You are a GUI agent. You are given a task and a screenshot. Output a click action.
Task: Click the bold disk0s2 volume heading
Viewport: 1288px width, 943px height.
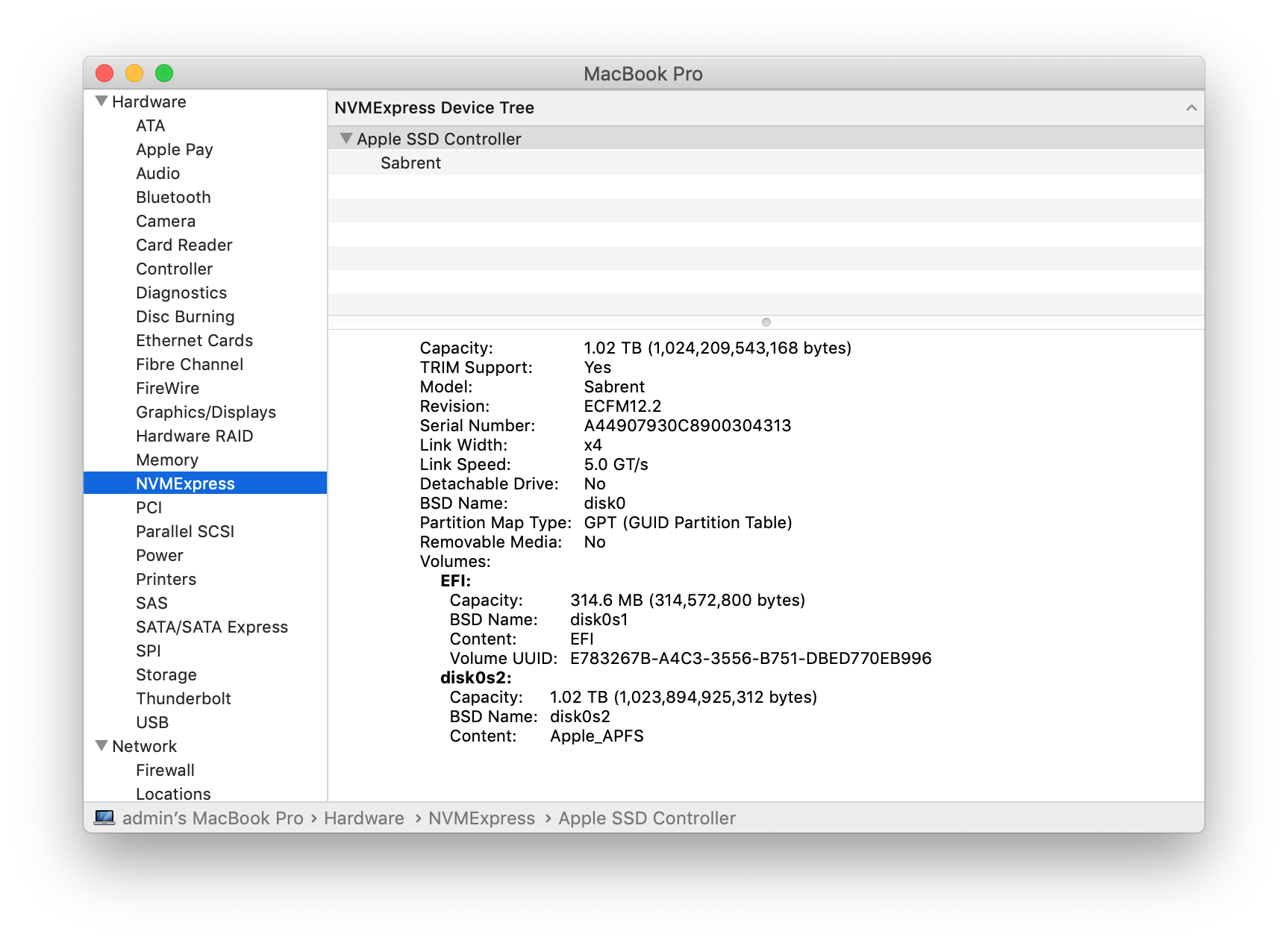coord(475,677)
